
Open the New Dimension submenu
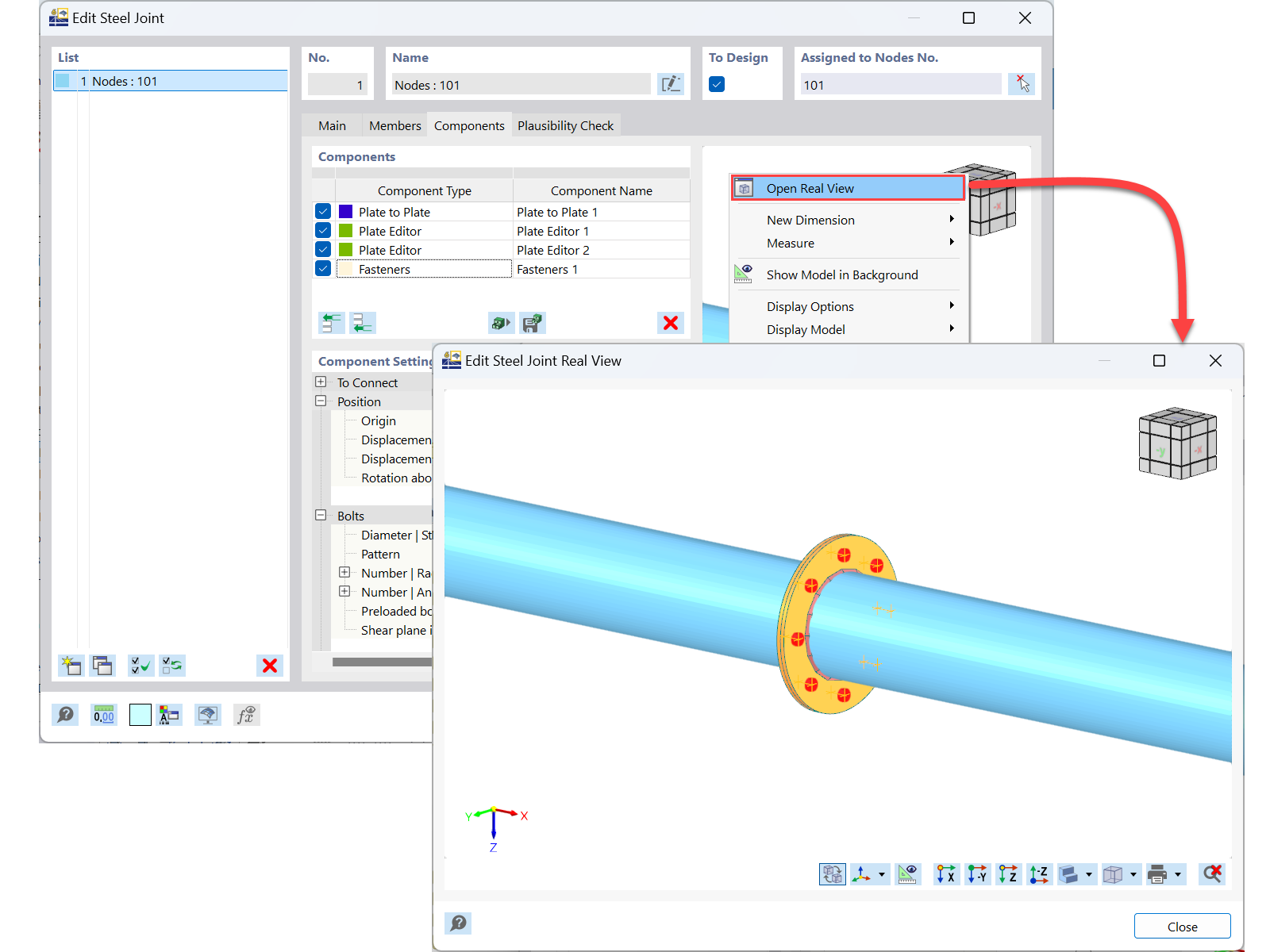pyautogui.click(x=848, y=220)
